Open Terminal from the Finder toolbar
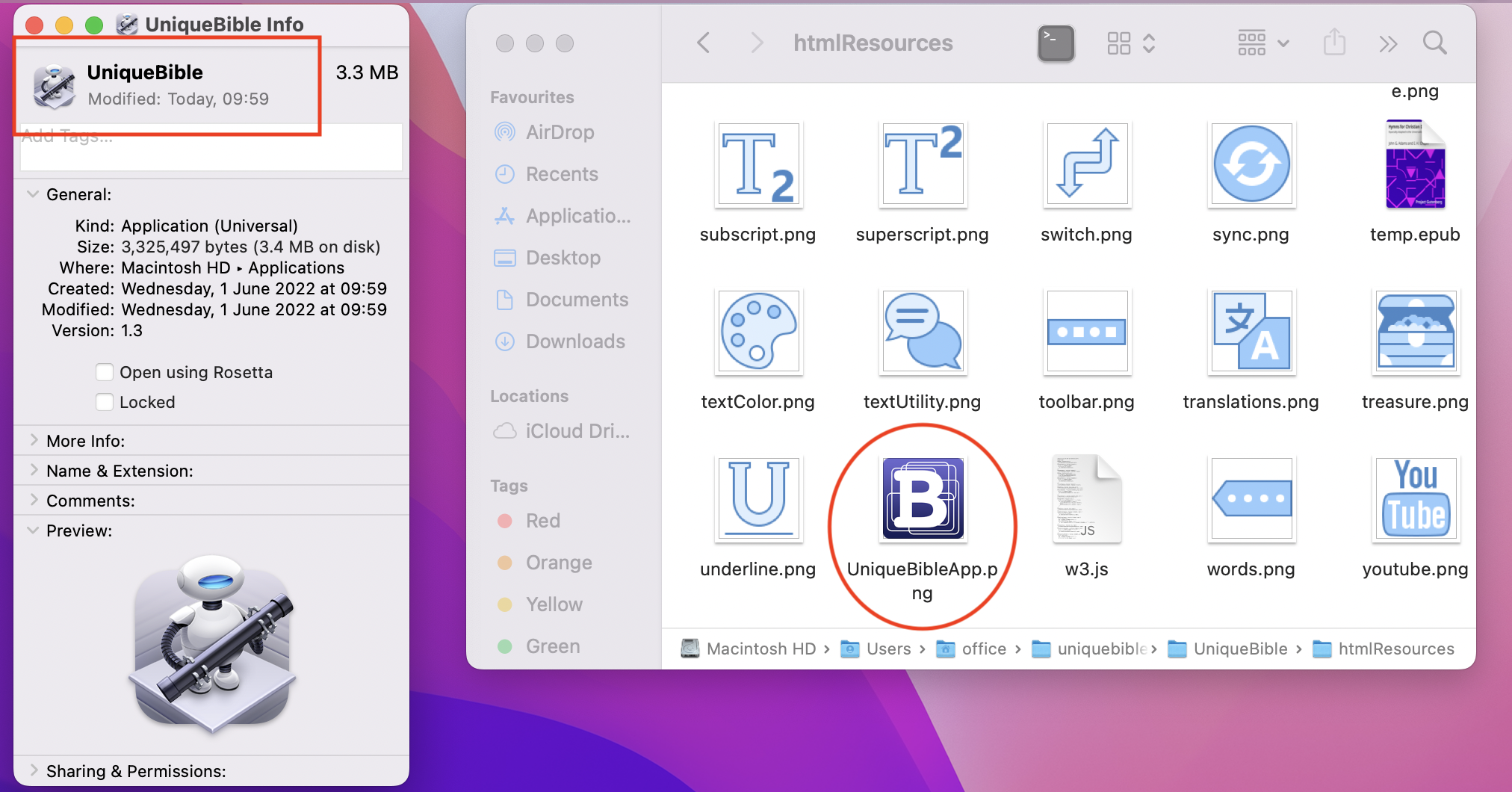This screenshot has width=1512, height=792. [x=1056, y=43]
